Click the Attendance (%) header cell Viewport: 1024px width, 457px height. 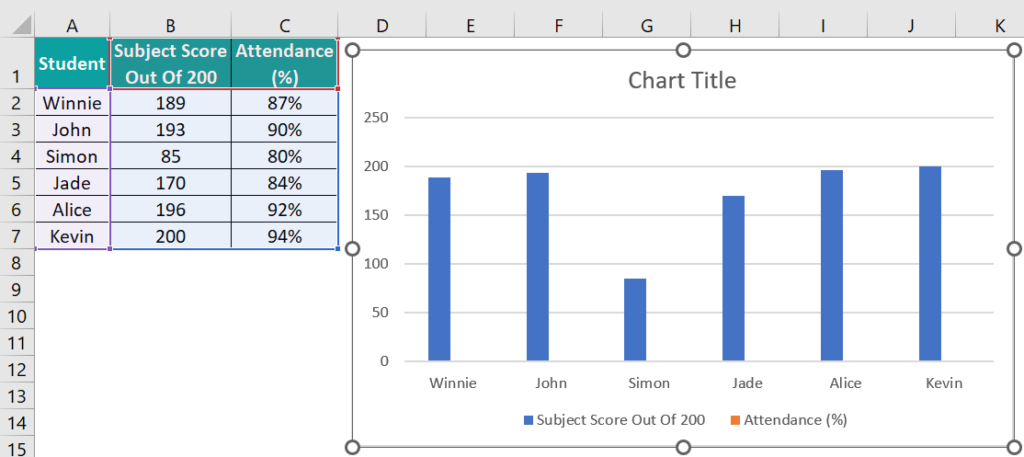[x=284, y=64]
